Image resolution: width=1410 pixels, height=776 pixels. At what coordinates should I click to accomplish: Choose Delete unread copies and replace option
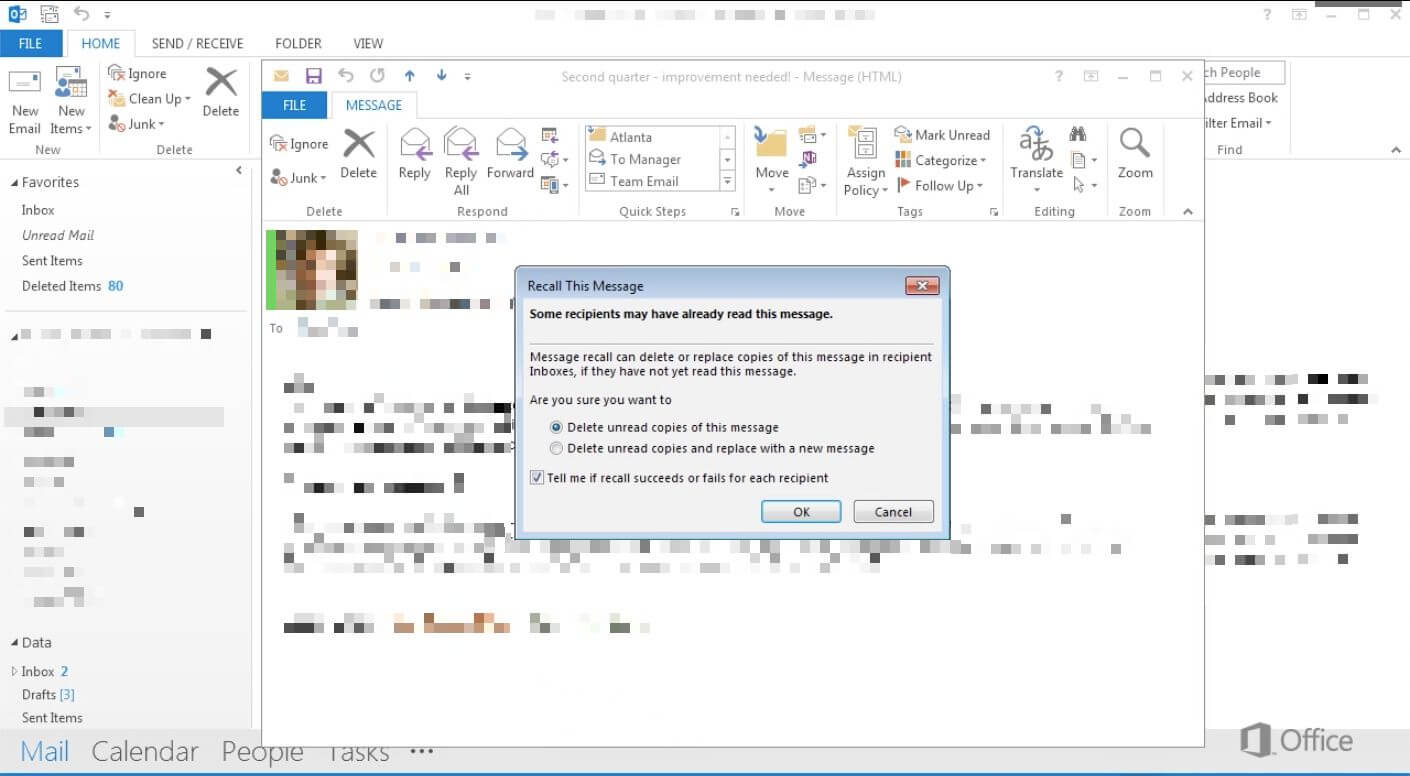click(x=556, y=448)
